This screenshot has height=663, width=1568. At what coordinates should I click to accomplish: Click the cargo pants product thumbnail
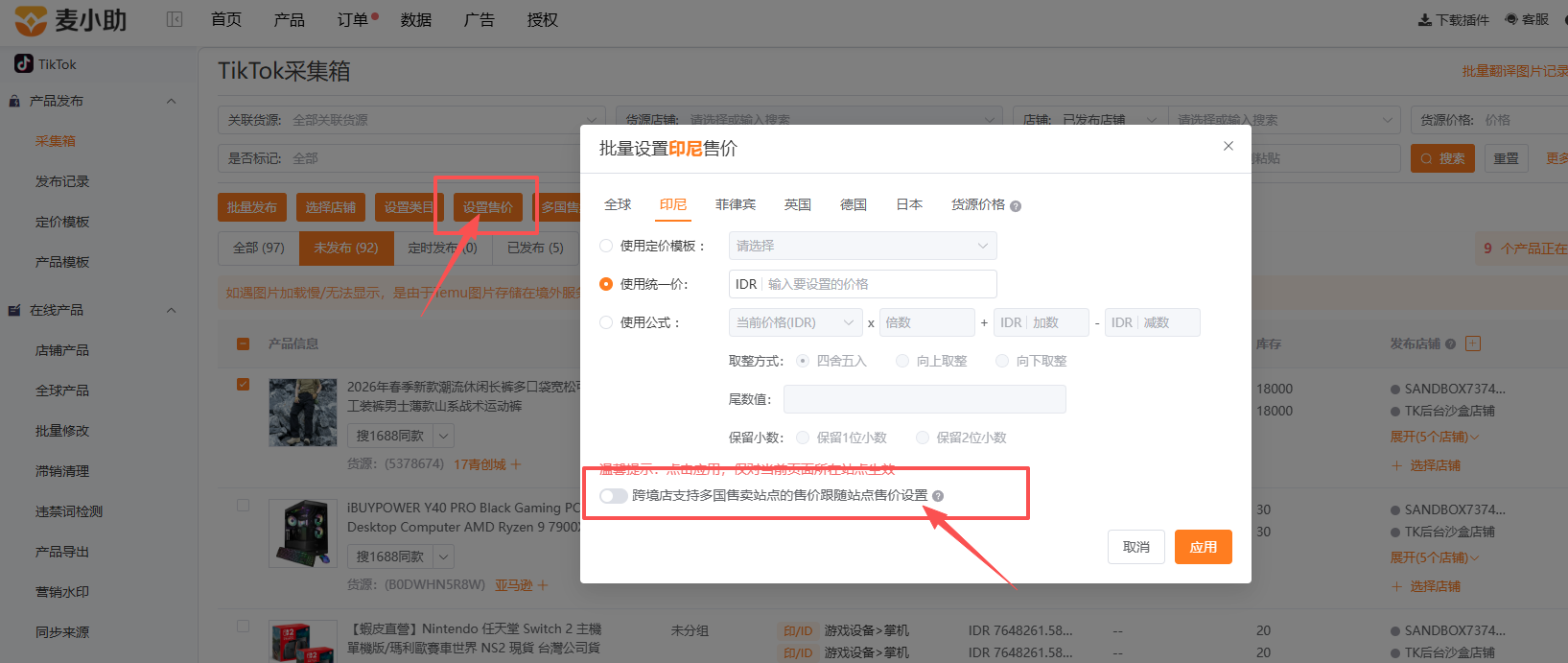(x=303, y=413)
